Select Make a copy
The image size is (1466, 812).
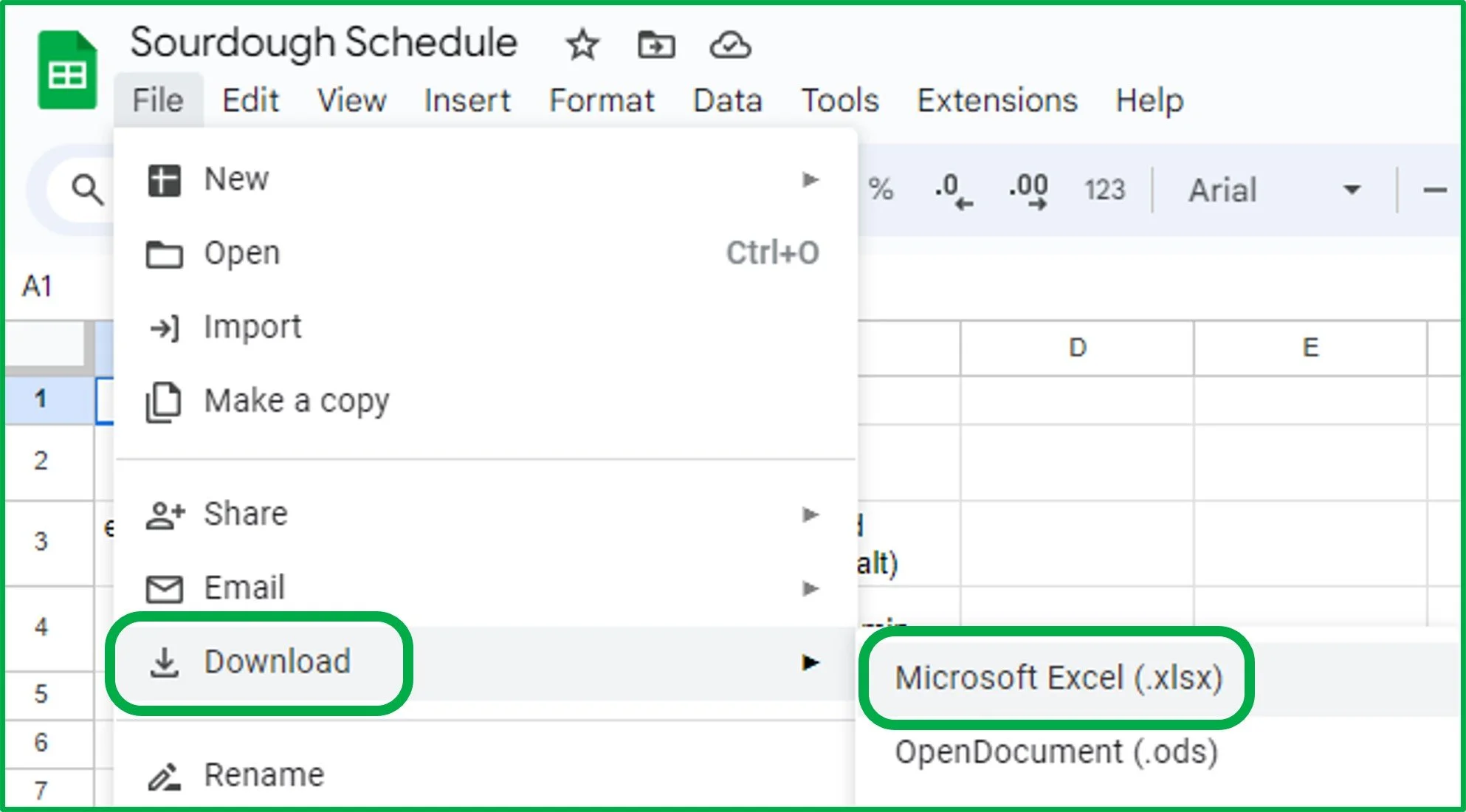point(486,402)
